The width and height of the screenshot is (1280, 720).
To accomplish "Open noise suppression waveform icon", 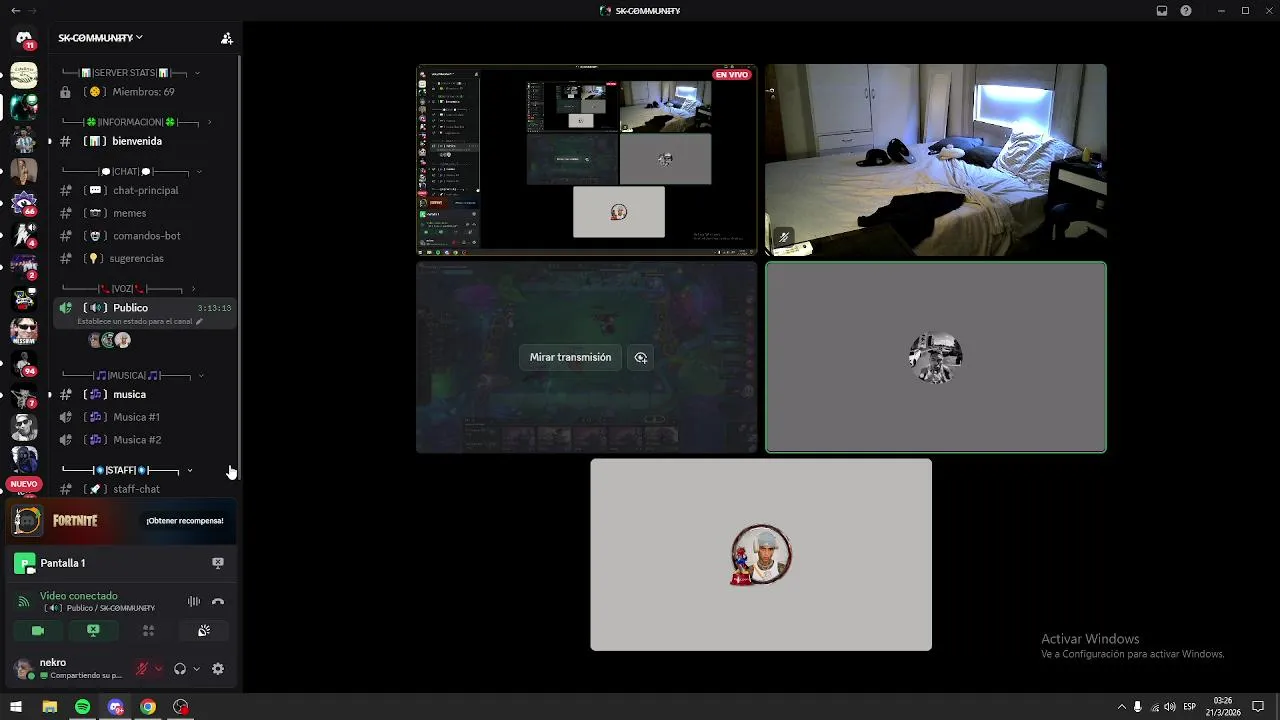I will pyautogui.click(x=194, y=602).
